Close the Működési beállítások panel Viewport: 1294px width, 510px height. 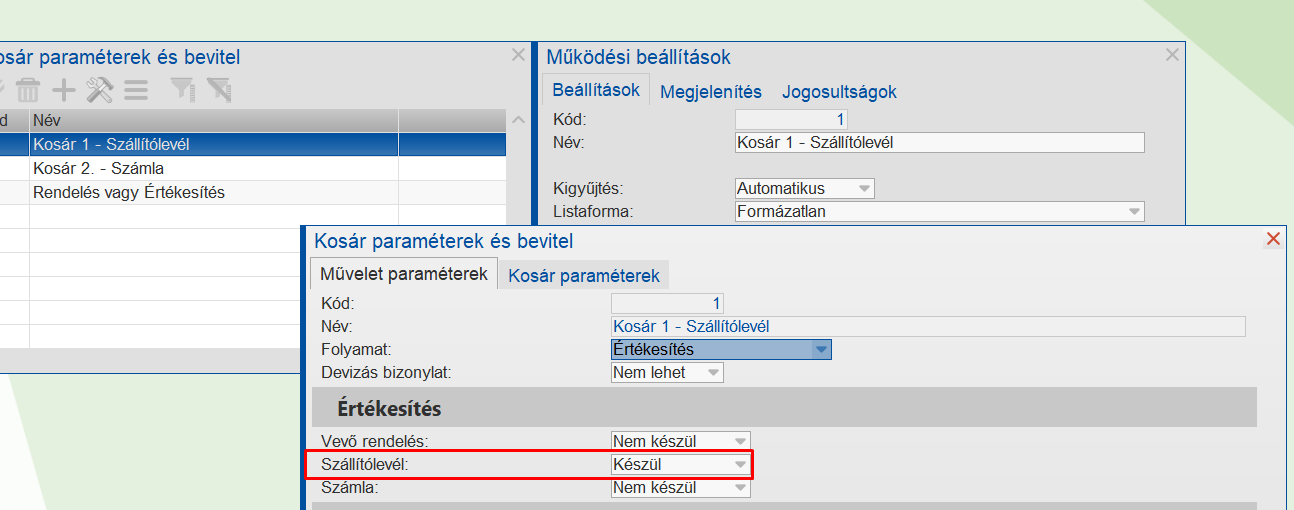point(1172,56)
